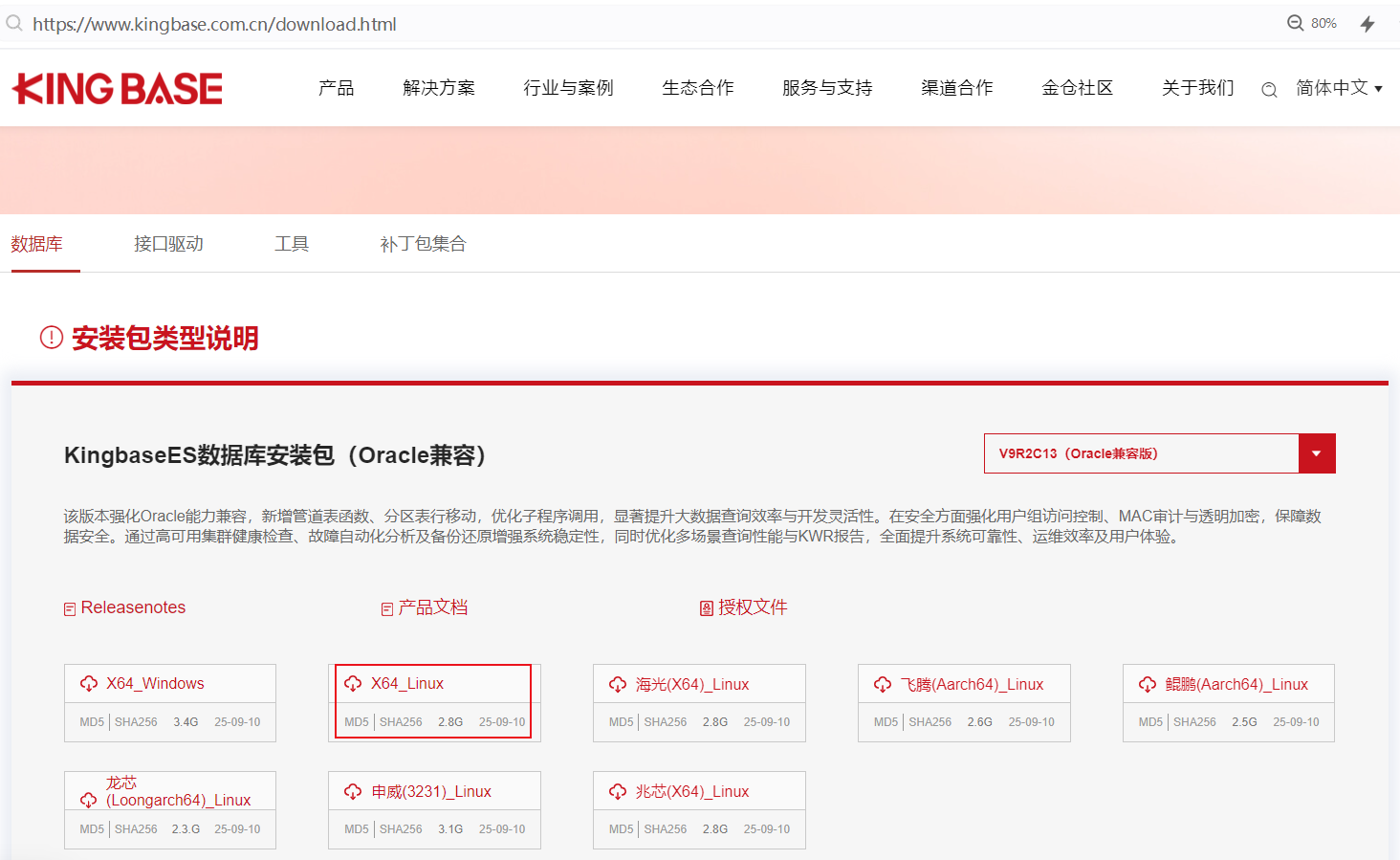The width and height of the screenshot is (1400, 860).
Task: Click the X64_Windows download cloud icon
Action: coord(89,683)
